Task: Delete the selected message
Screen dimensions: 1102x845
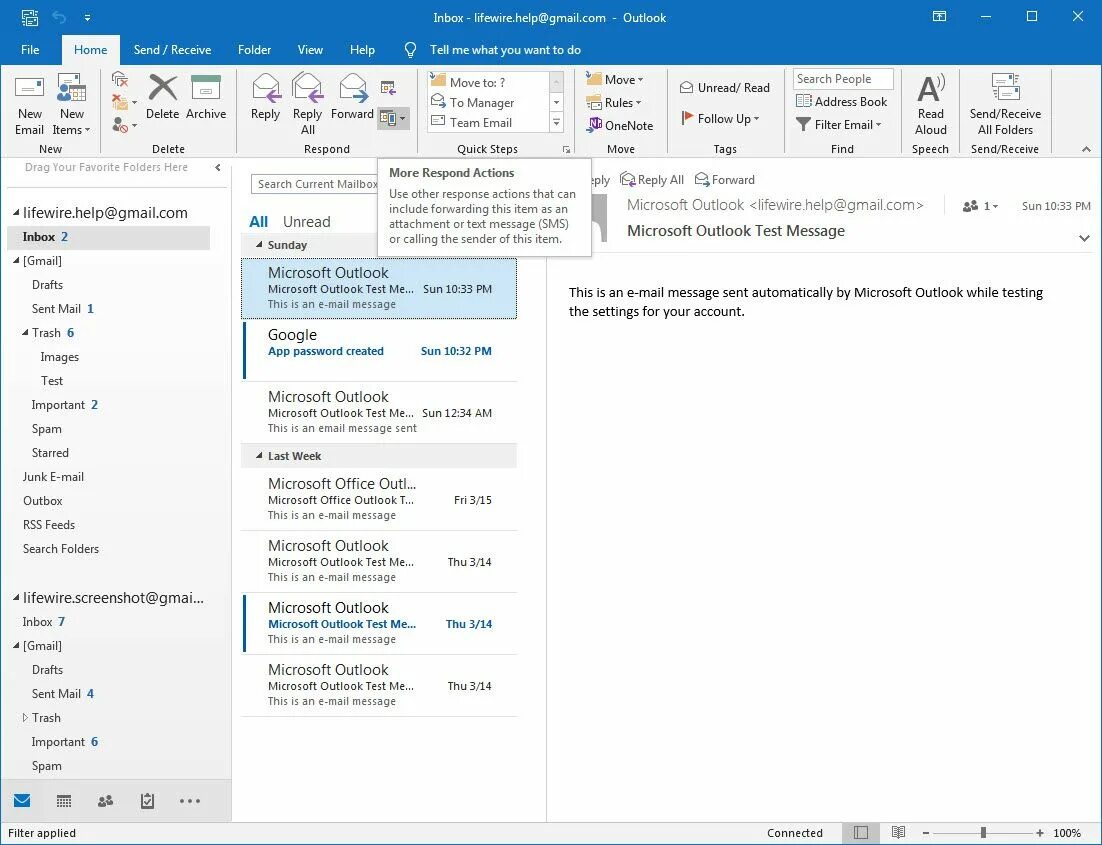Action: (162, 98)
